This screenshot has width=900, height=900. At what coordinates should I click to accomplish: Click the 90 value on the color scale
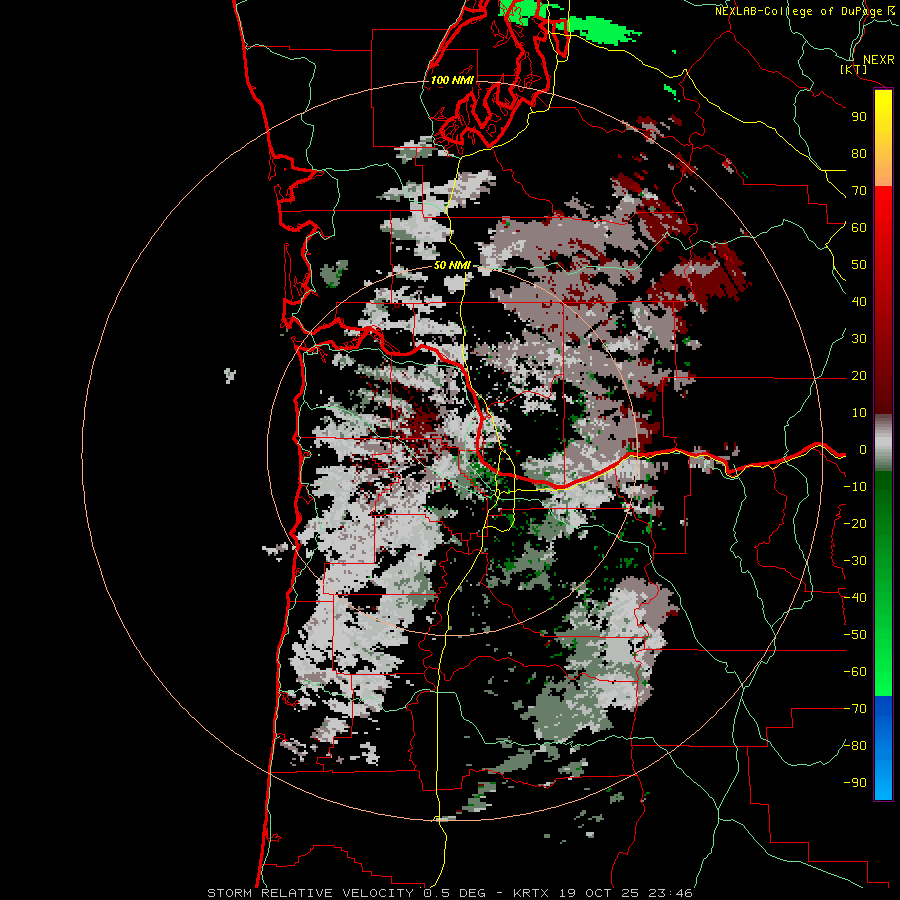pos(859,117)
